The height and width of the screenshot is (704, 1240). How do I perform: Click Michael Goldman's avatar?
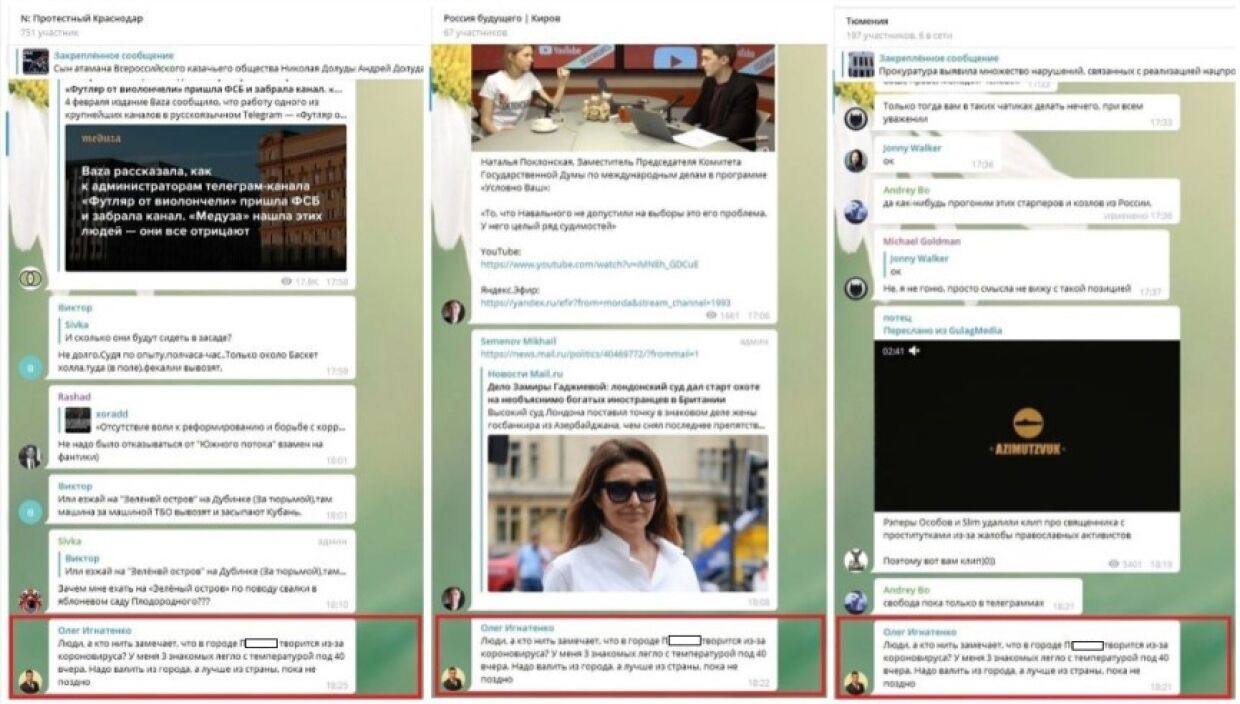(x=855, y=288)
